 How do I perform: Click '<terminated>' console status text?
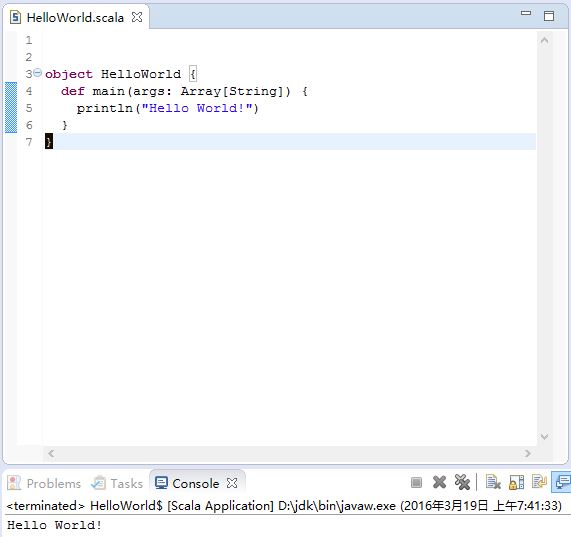click(x=46, y=506)
